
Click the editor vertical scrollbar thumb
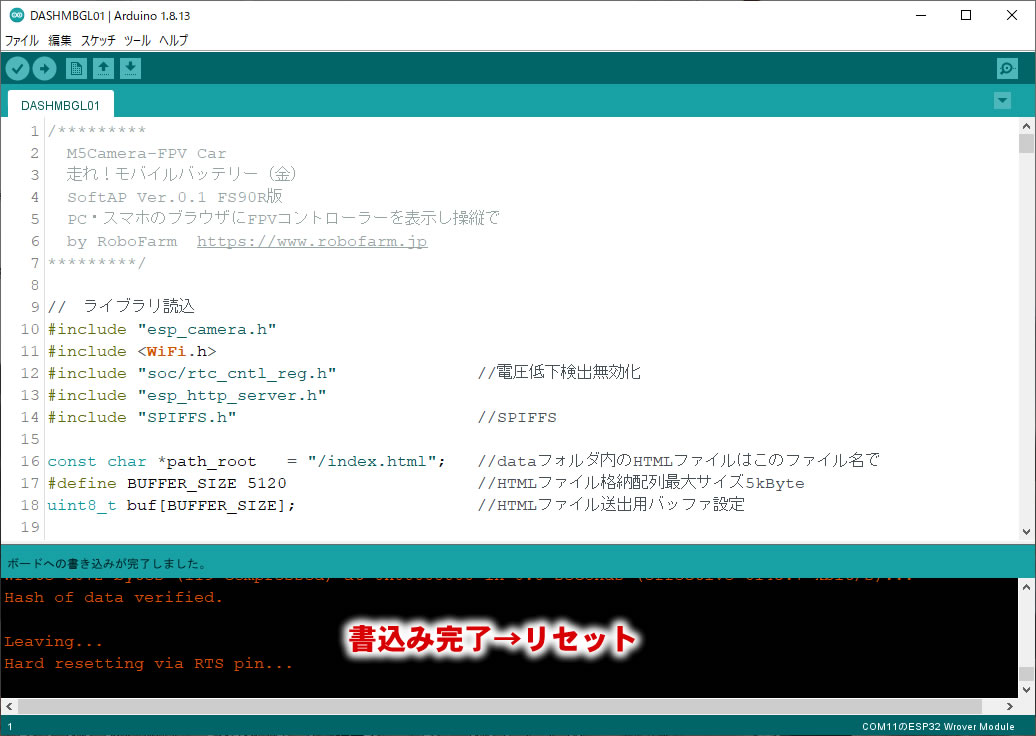pos(1026,143)
